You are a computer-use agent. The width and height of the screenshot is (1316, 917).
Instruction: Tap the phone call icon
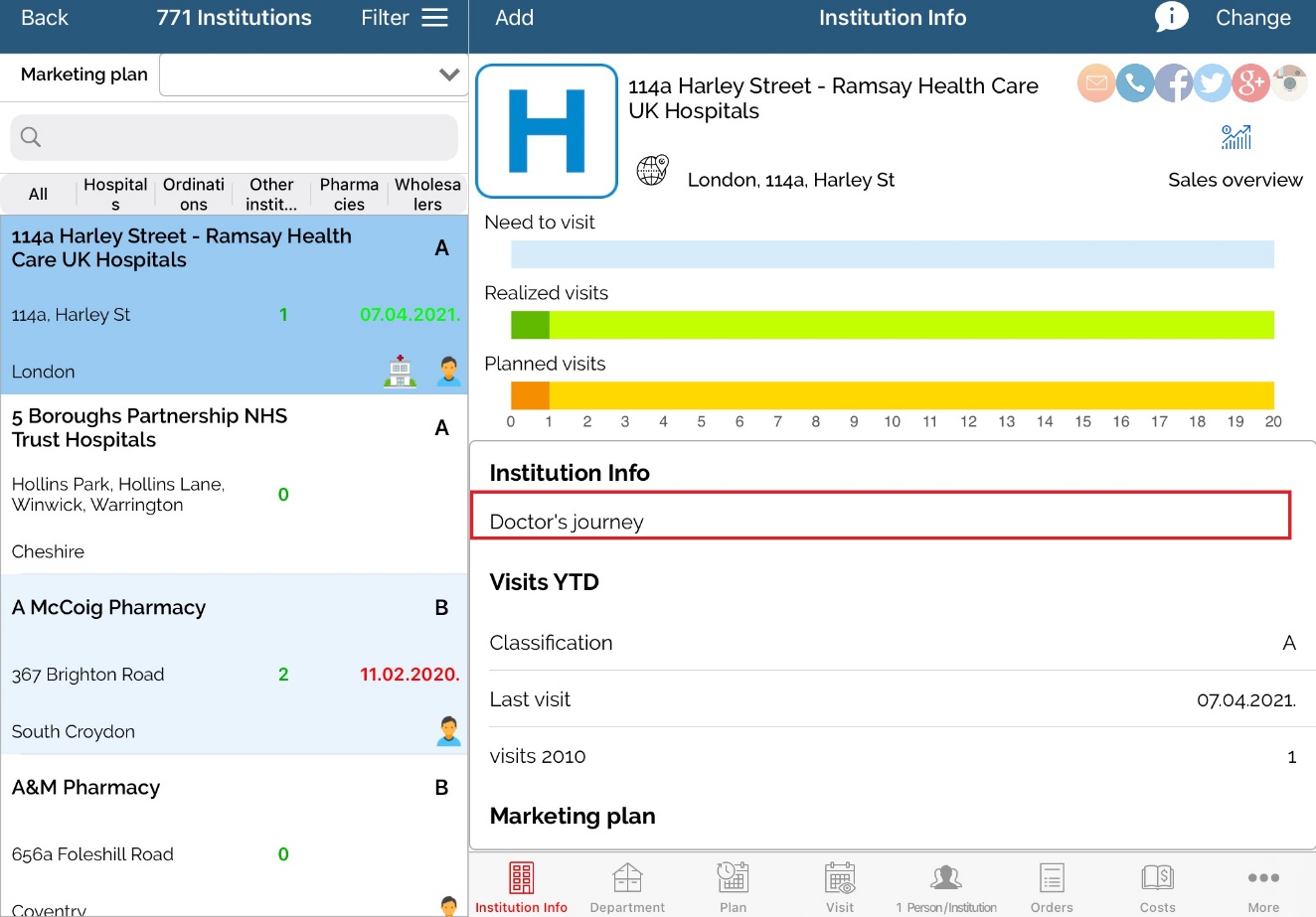coord(1134,83)
